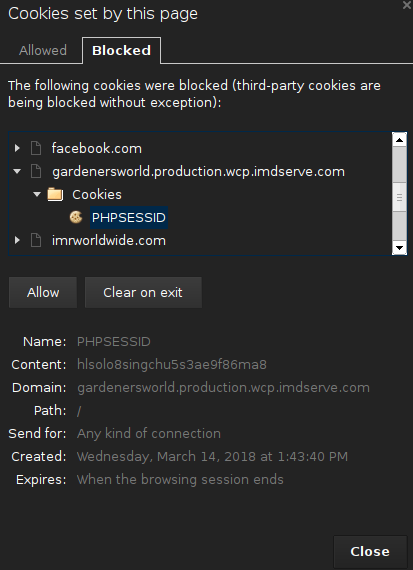The image size is (413, 570).
Task: Click the PHPSESSID cookie icon
Action: pyautogui.click(x=76, y=217)
